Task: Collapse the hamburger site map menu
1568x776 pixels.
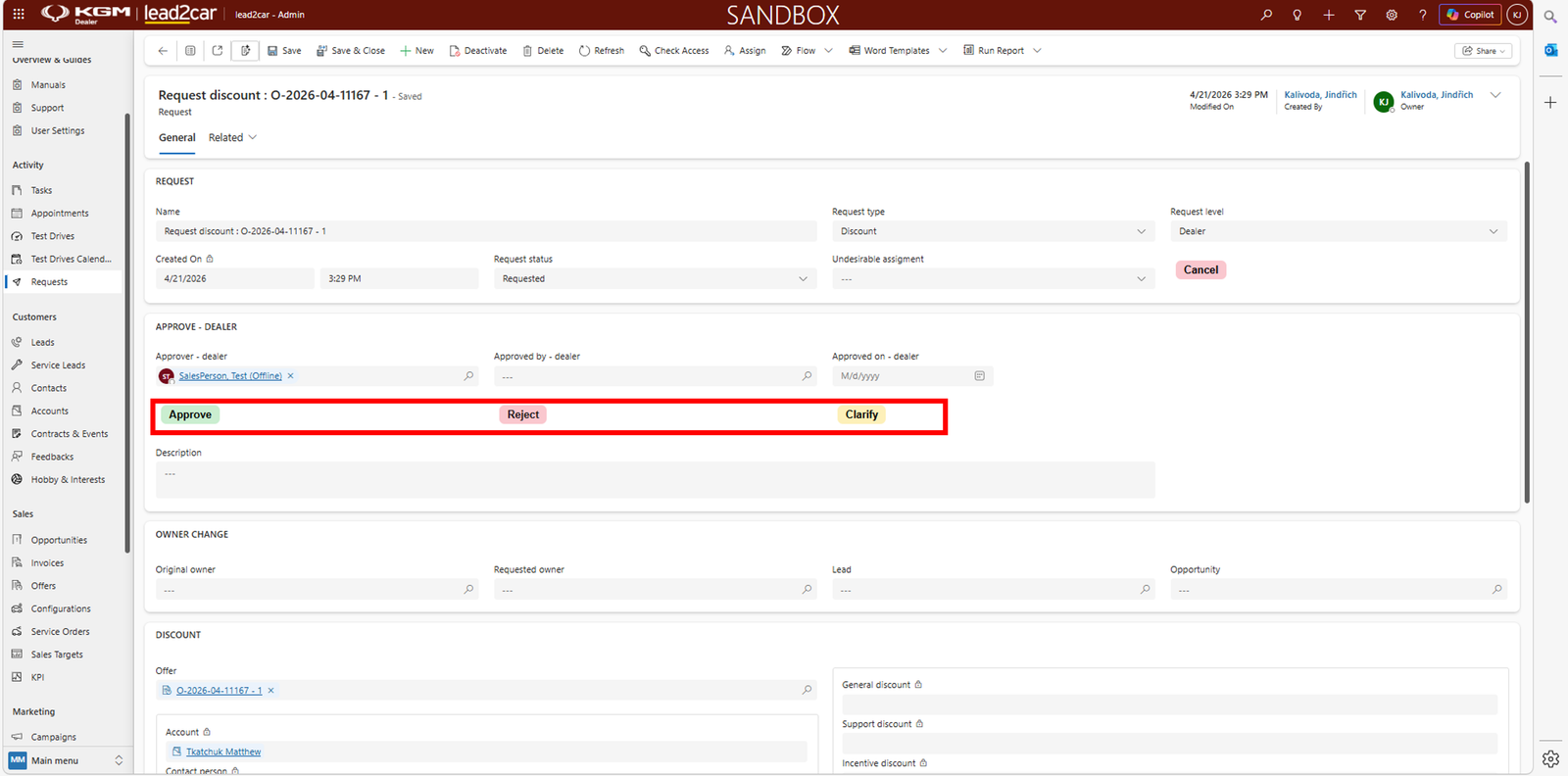Action: pyautogui.click(x=18, y=44)
